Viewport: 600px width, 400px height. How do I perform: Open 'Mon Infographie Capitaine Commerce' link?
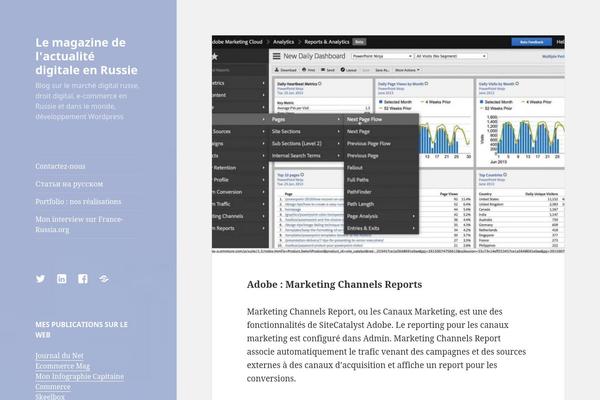80,382
